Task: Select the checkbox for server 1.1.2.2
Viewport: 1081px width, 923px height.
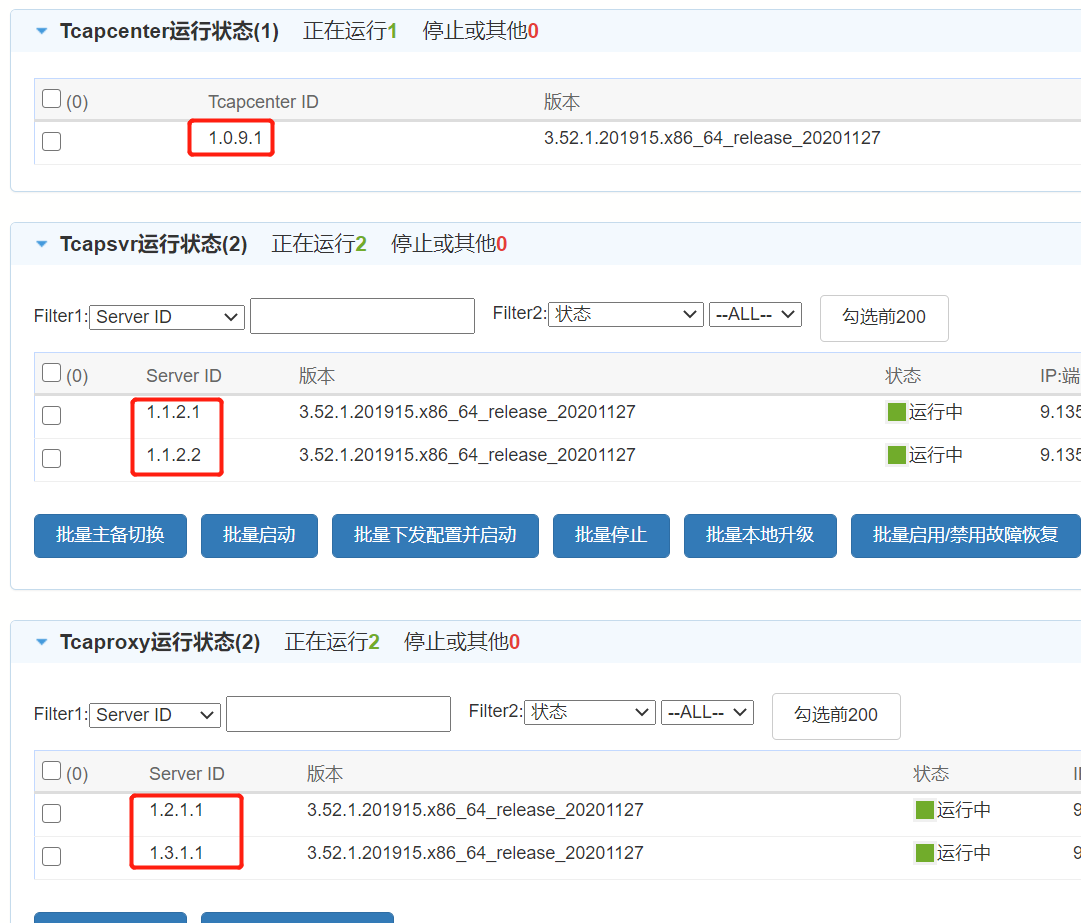Action: pyautogui.click(x=52, y=458)
